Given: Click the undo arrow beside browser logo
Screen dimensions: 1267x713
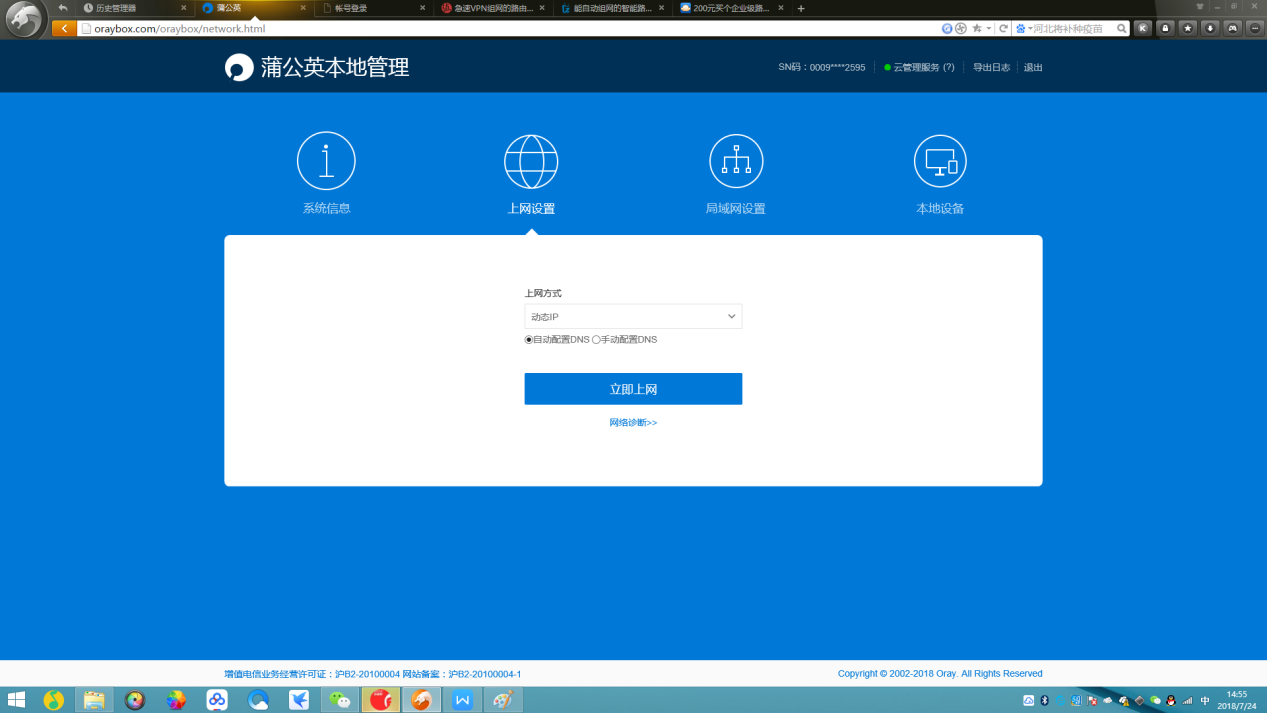Looking at the screenshot, I should tap(62, 8).
